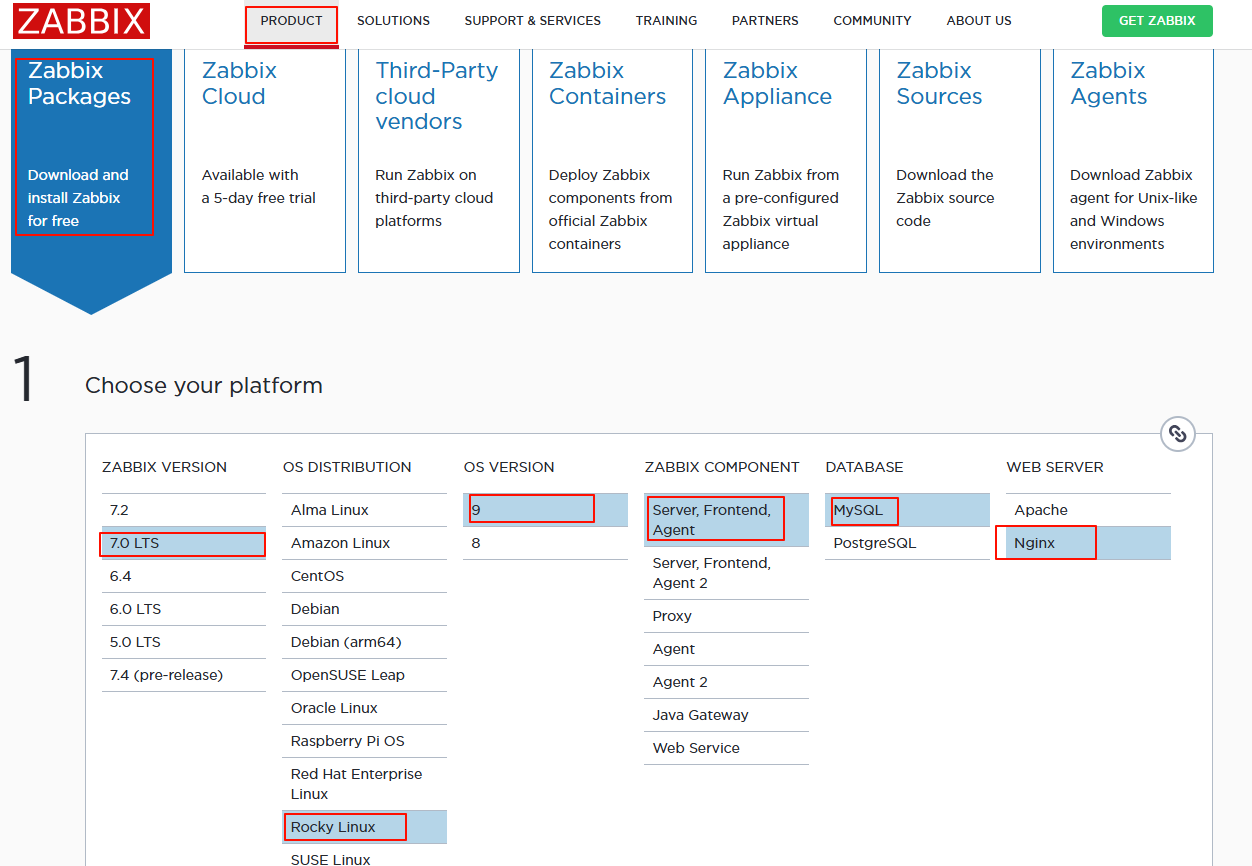Viewport: 1252px width, 866px height.
Task: Open the SUPPORT & SERVICES menu
Action: (533, 21)
